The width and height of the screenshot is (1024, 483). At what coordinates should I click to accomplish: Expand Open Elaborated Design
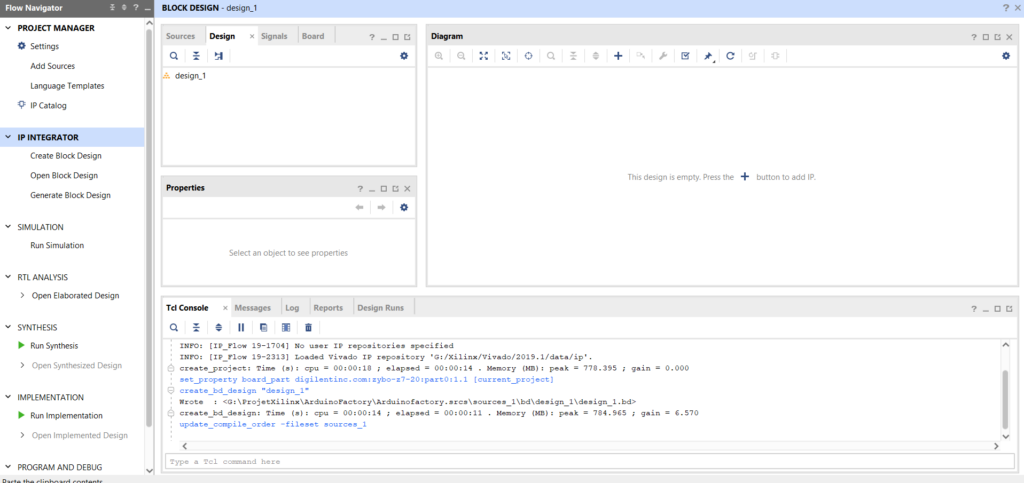23,296
